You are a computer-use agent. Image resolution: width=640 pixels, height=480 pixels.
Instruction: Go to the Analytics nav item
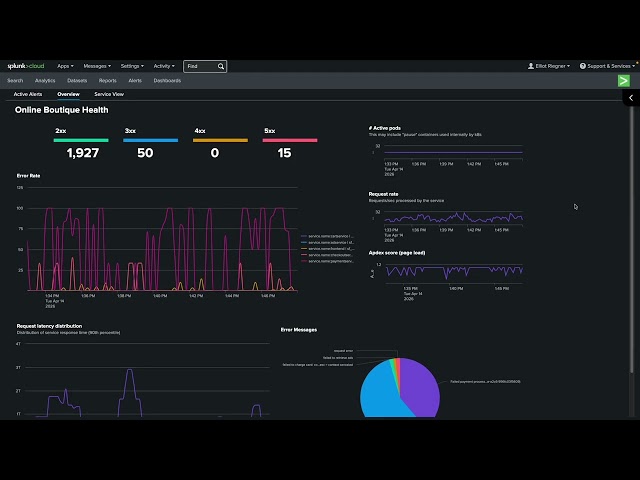coord(45,81)
